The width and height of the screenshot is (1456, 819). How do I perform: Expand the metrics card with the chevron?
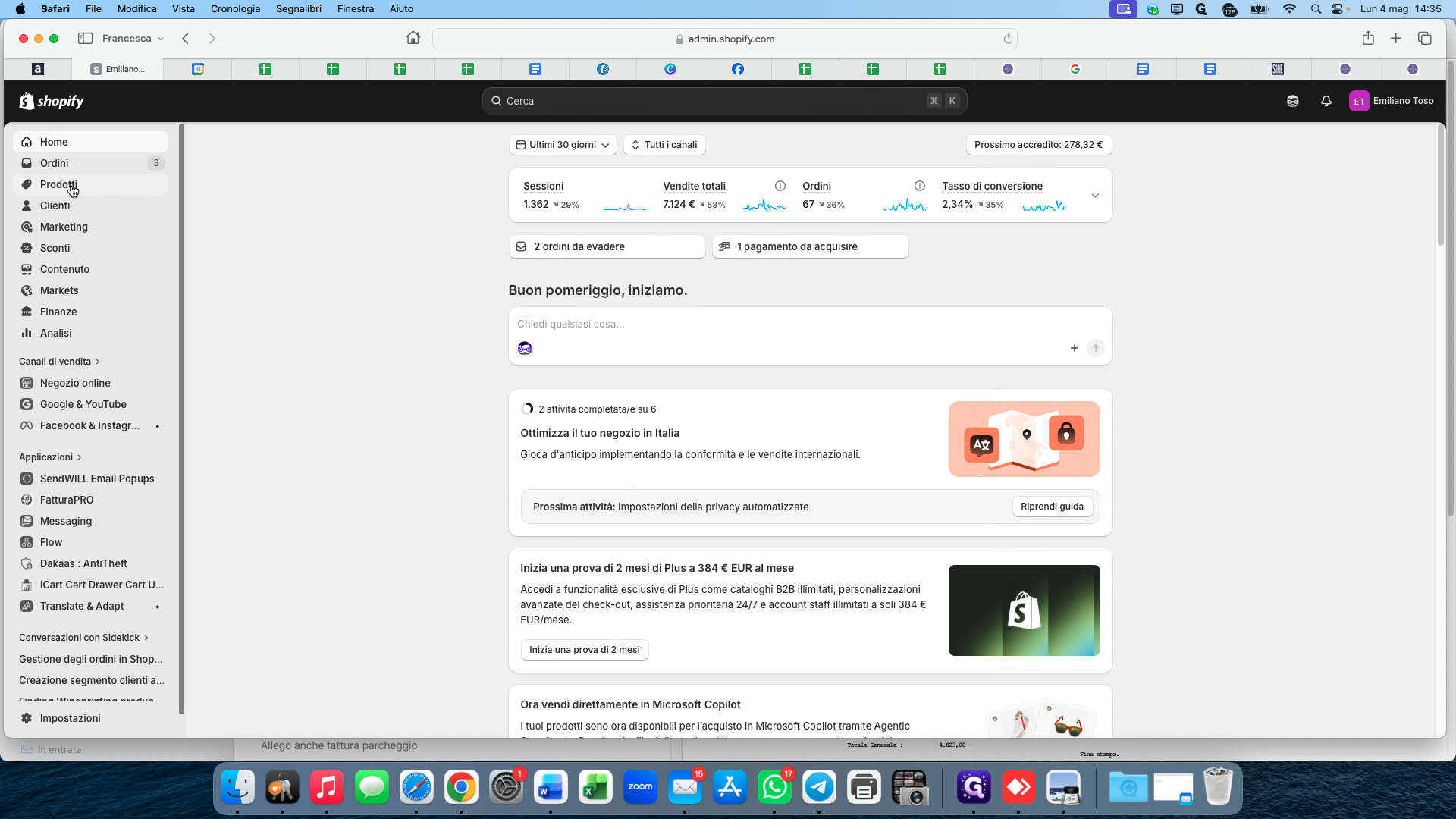[x=1095, y=196]
